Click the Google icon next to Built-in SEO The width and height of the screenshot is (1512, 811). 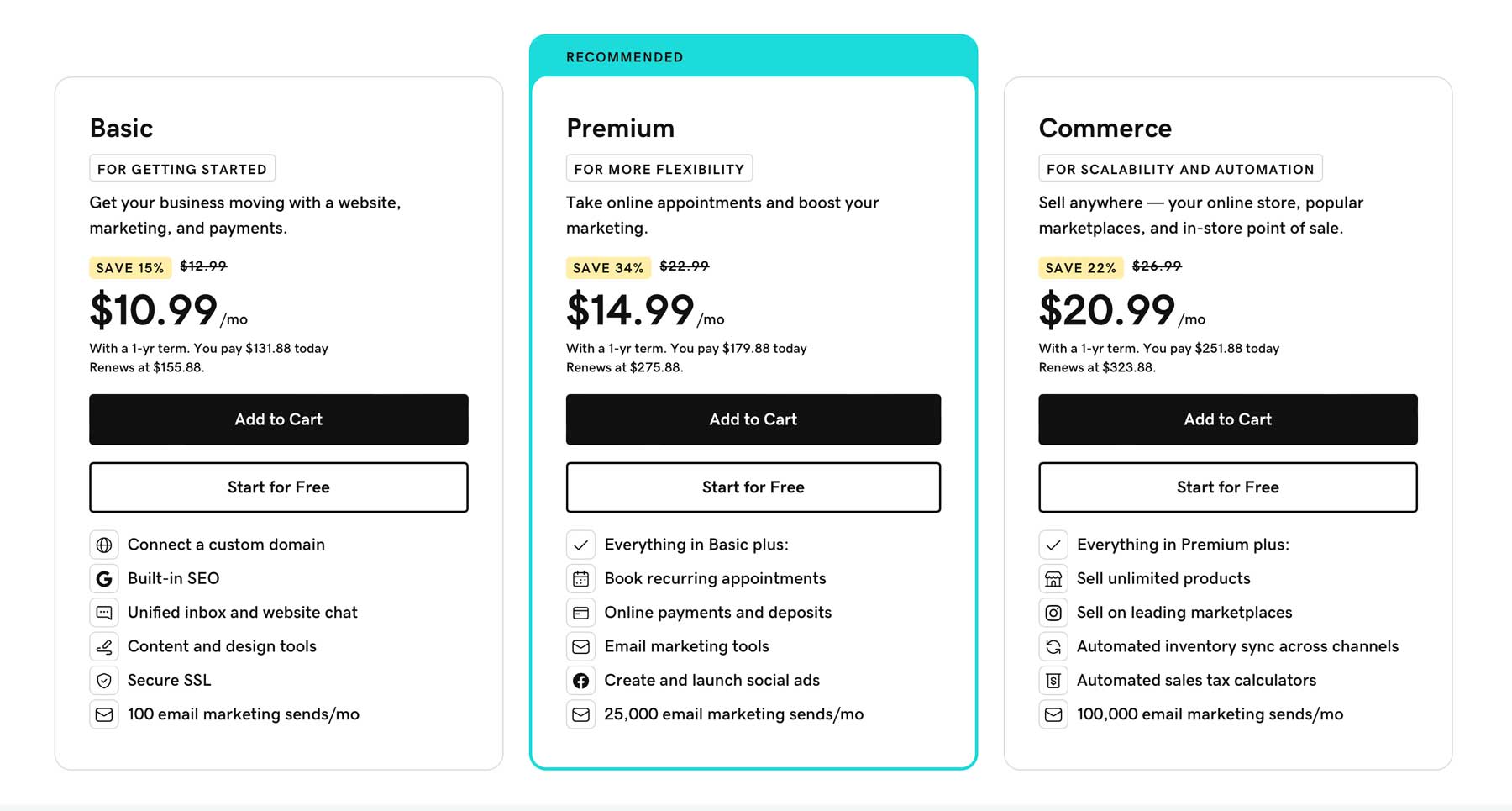(x=104, y=578)
